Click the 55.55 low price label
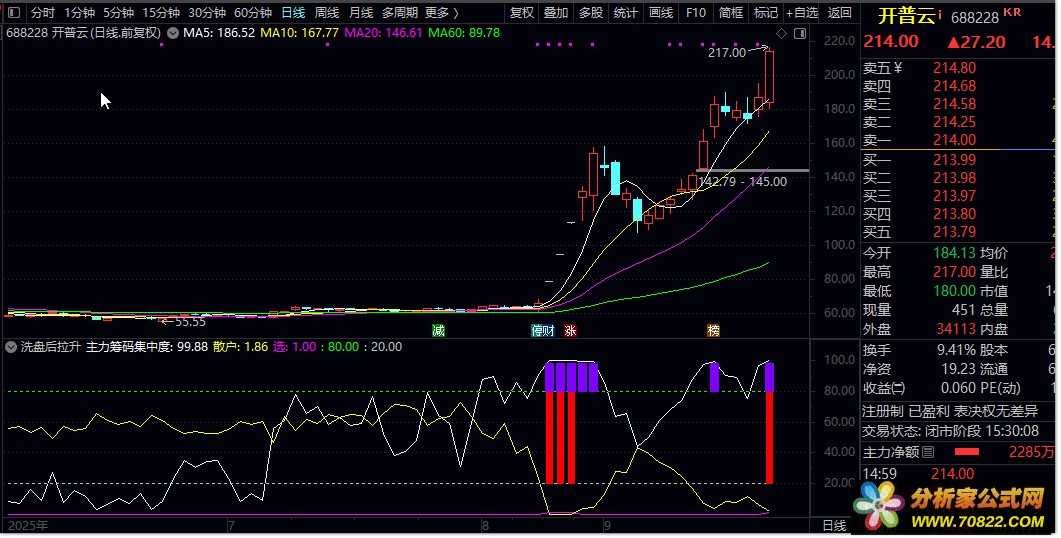Image resolution: width=1061 pixels, height=538 pixels. [x=190, y=322]
